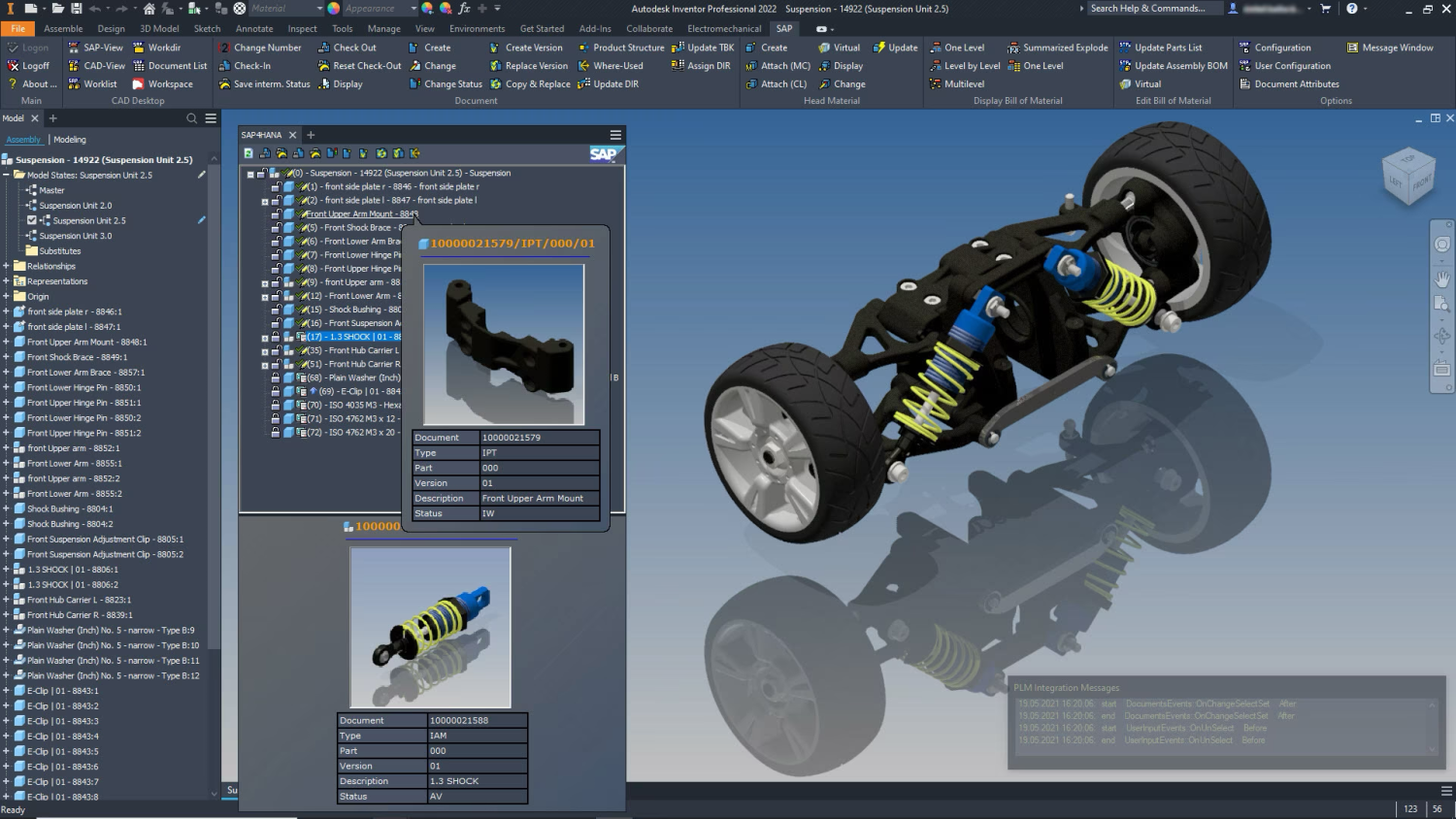The image size is (1456, 819).
Task: Open Document List
Action: point(170,66)
